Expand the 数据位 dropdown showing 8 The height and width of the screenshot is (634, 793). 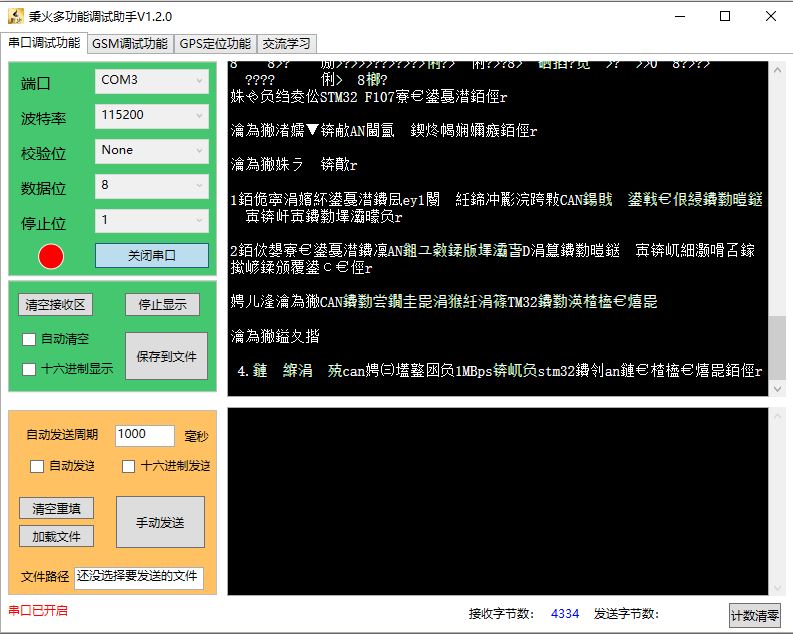152,185
